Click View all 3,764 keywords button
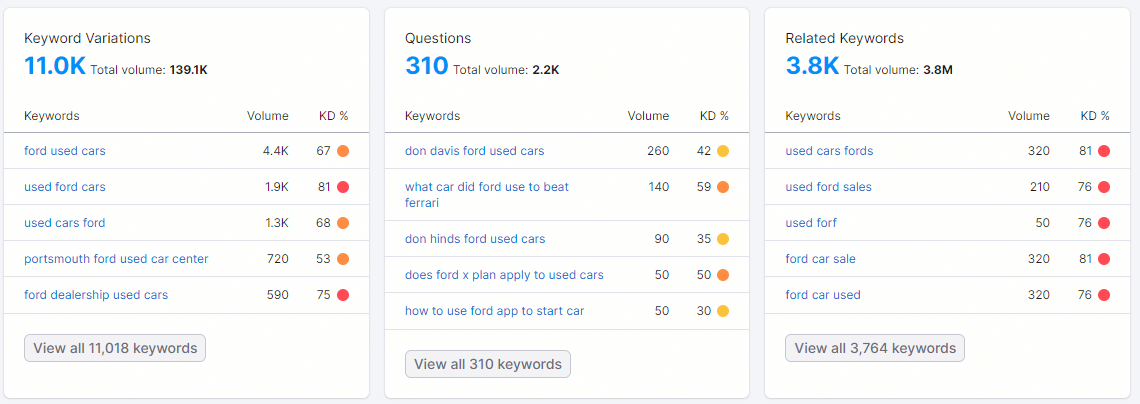 [x=875, y=348]
